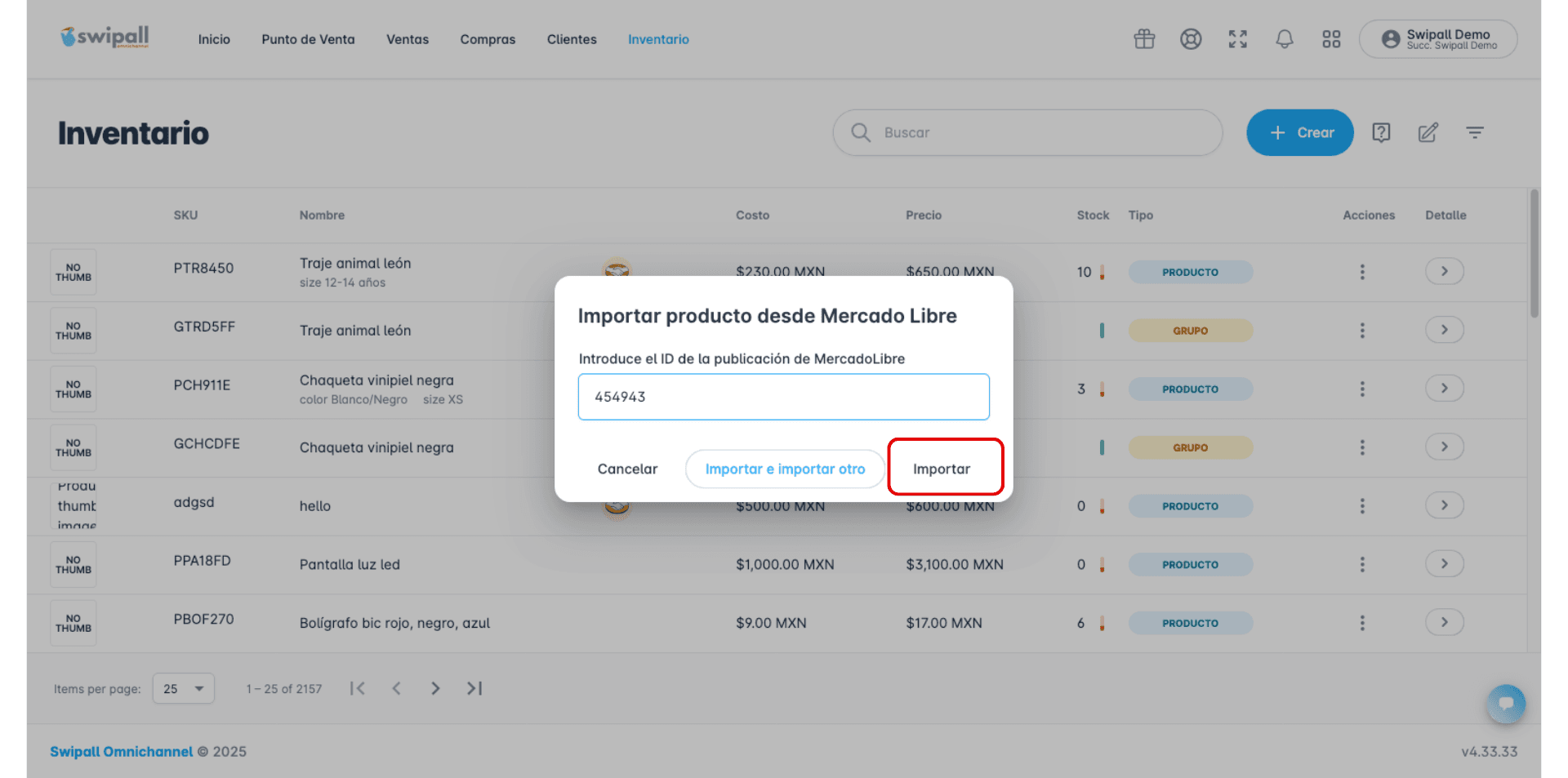
Task: Click the Costo column header
Action: (752, 216)
